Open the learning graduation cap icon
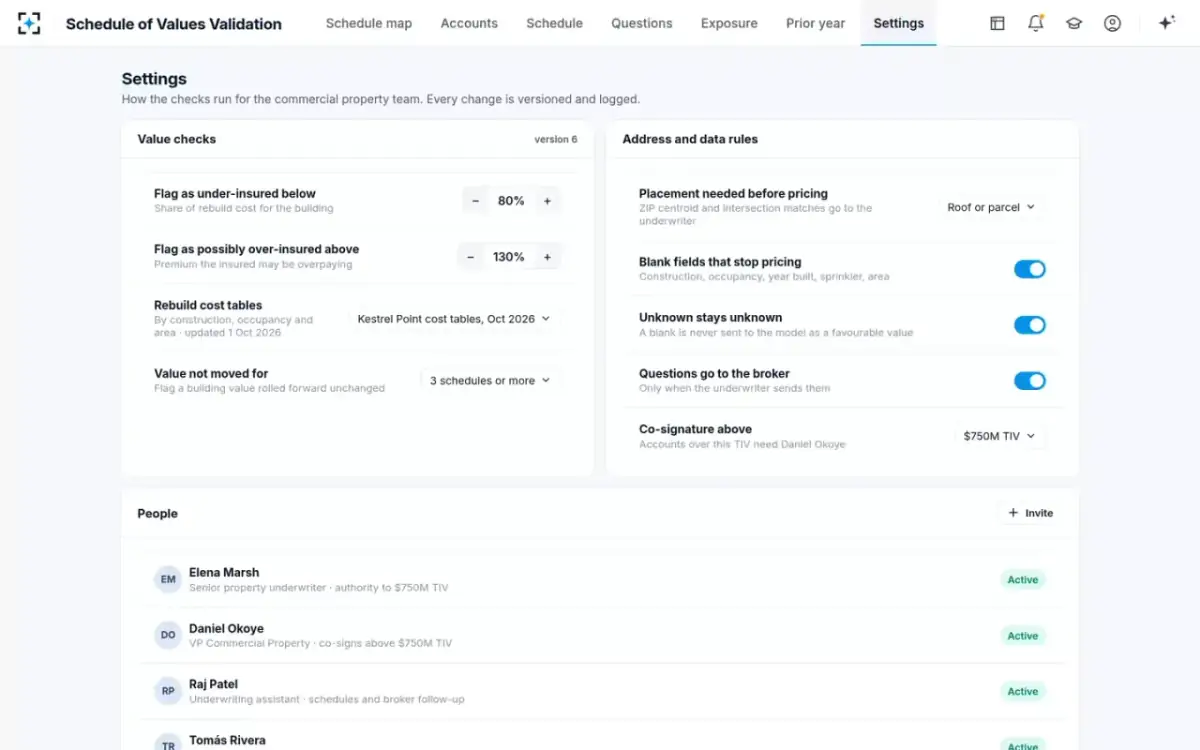The width and height of the screenshot is (1200, 750). [1074, 23]
